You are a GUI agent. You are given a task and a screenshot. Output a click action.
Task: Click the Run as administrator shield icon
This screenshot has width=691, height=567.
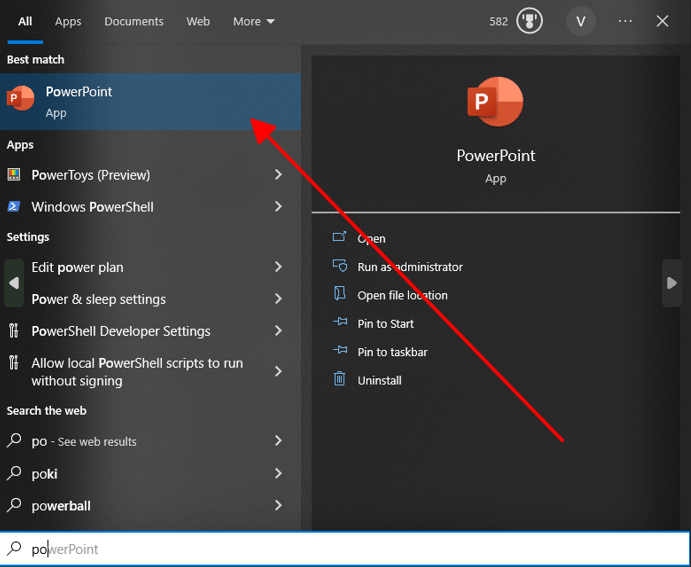tap(339, 267)
